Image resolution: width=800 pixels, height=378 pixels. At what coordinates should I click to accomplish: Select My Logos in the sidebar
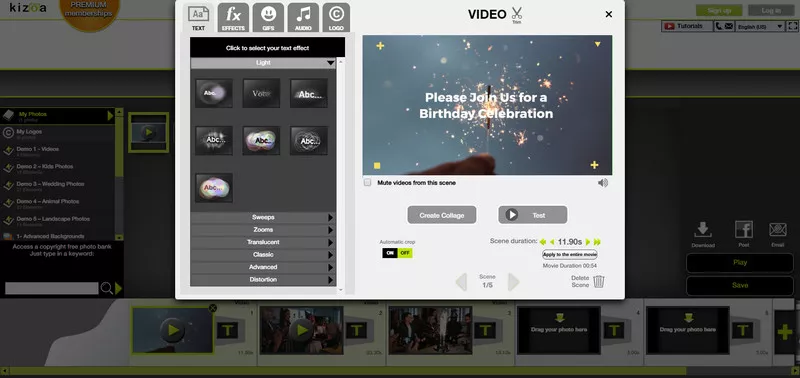coord(57,133)
